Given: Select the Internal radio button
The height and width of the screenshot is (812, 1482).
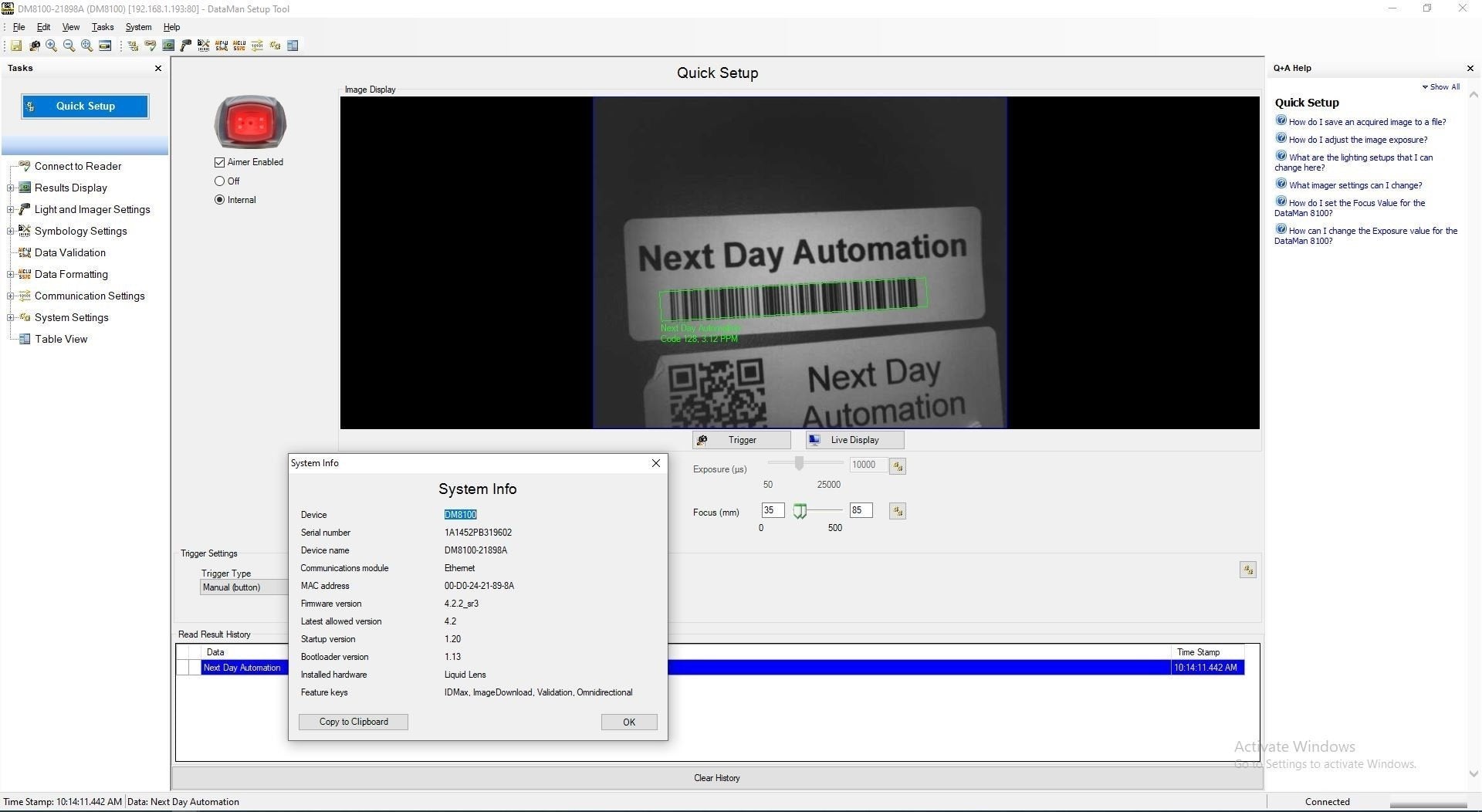Looking at the screenshot, I should coord(220,200).
